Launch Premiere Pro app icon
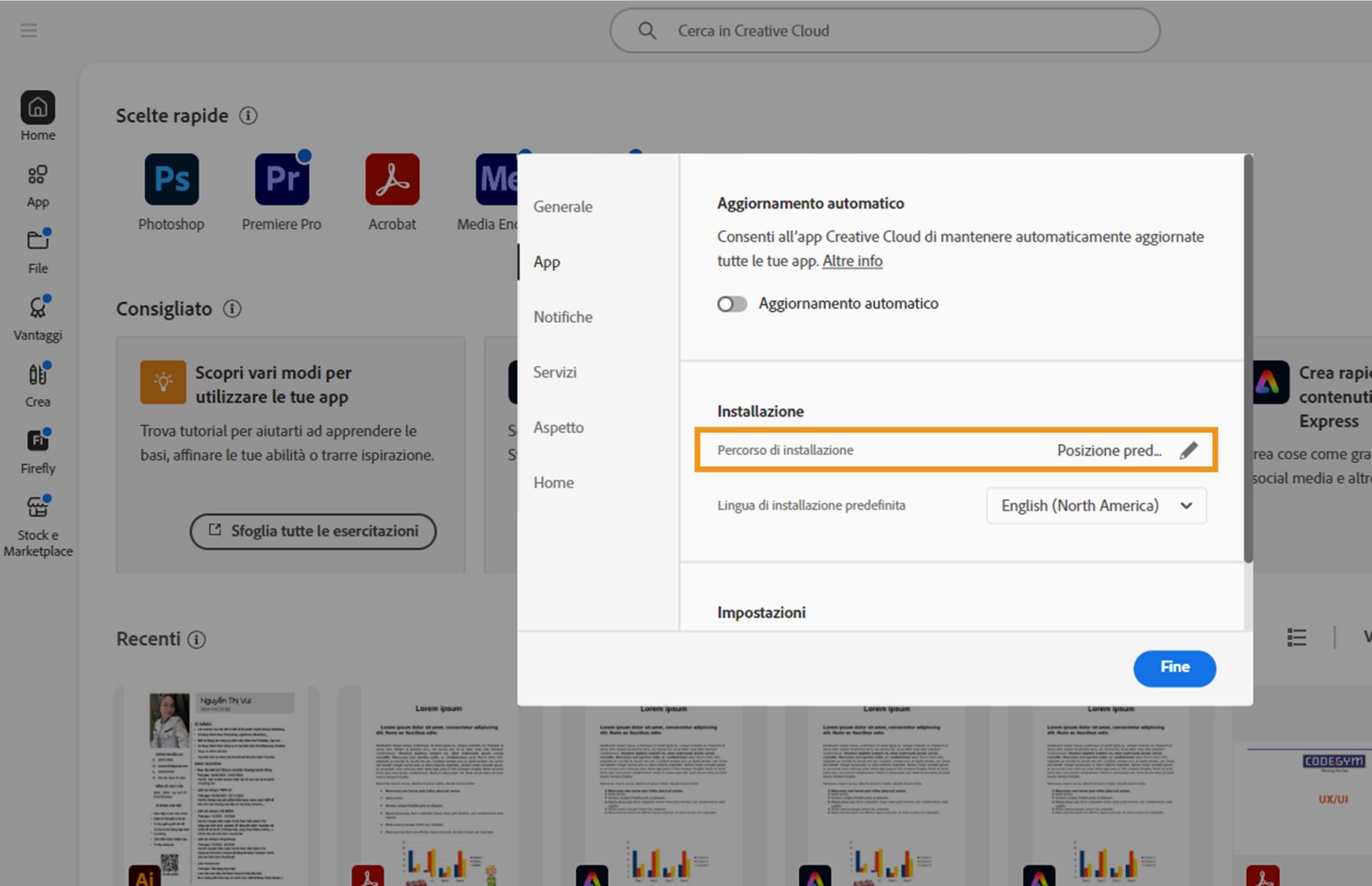Viewport: 1372px width, 886px height. tap(282, 179)
